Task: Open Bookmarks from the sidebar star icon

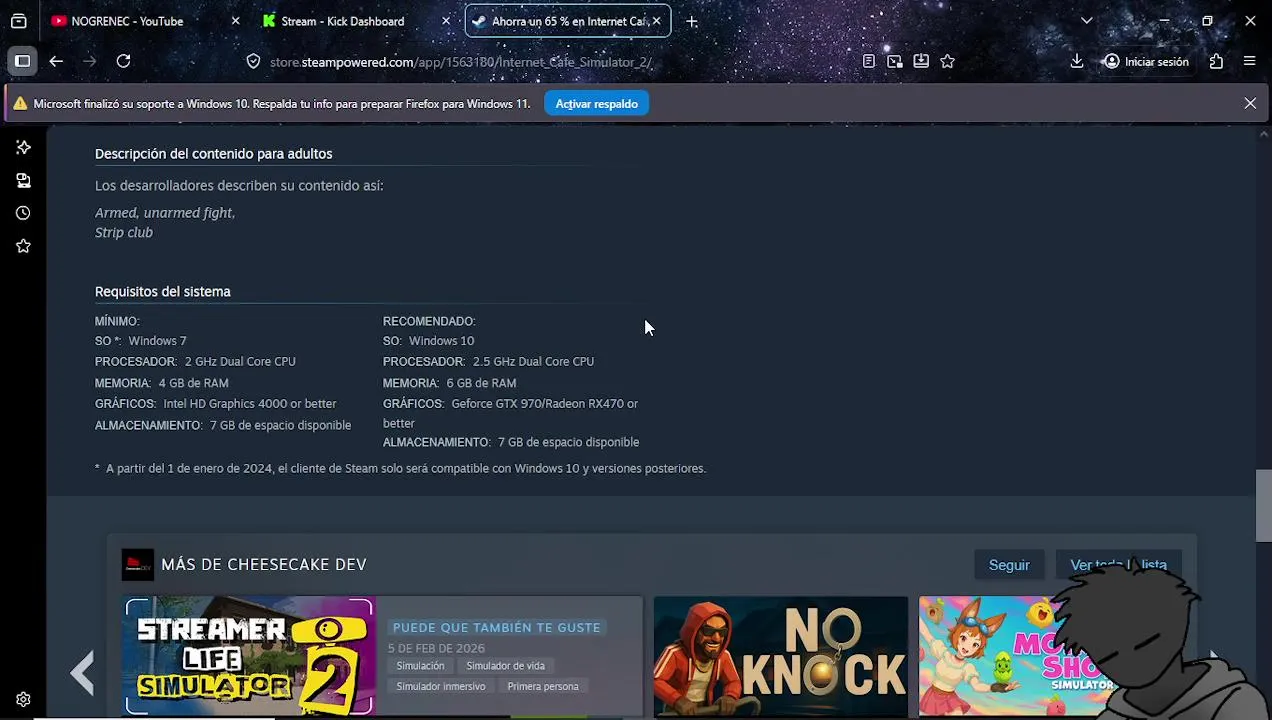Action: point(23,246)
